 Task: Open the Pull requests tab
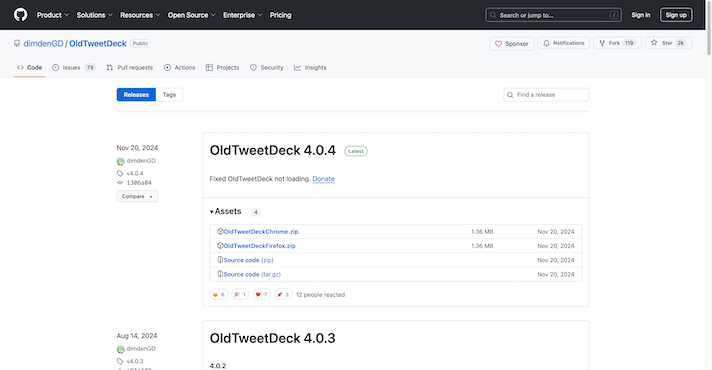tap(130, 68)
